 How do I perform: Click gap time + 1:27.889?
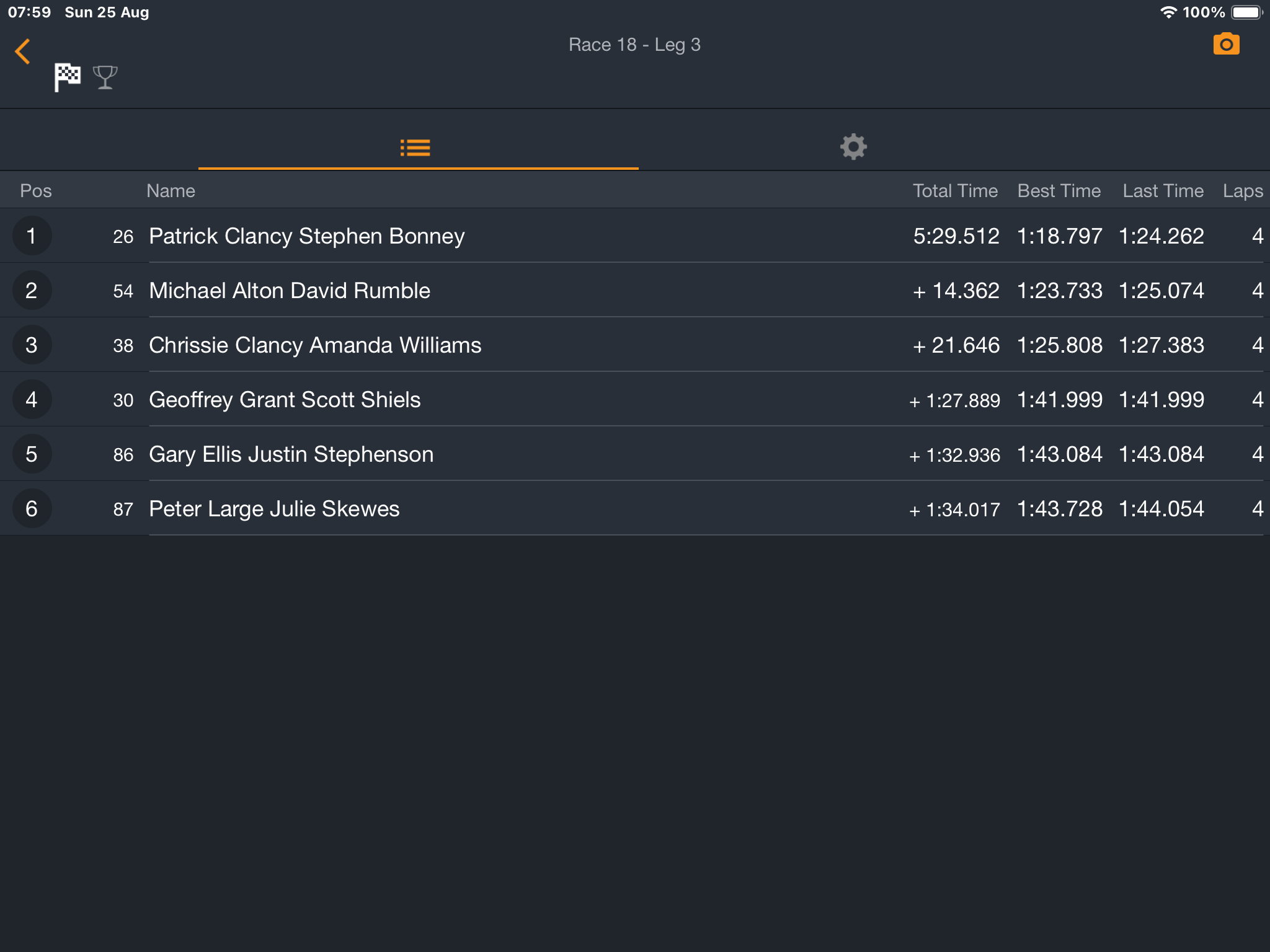(x=954, y=401)
